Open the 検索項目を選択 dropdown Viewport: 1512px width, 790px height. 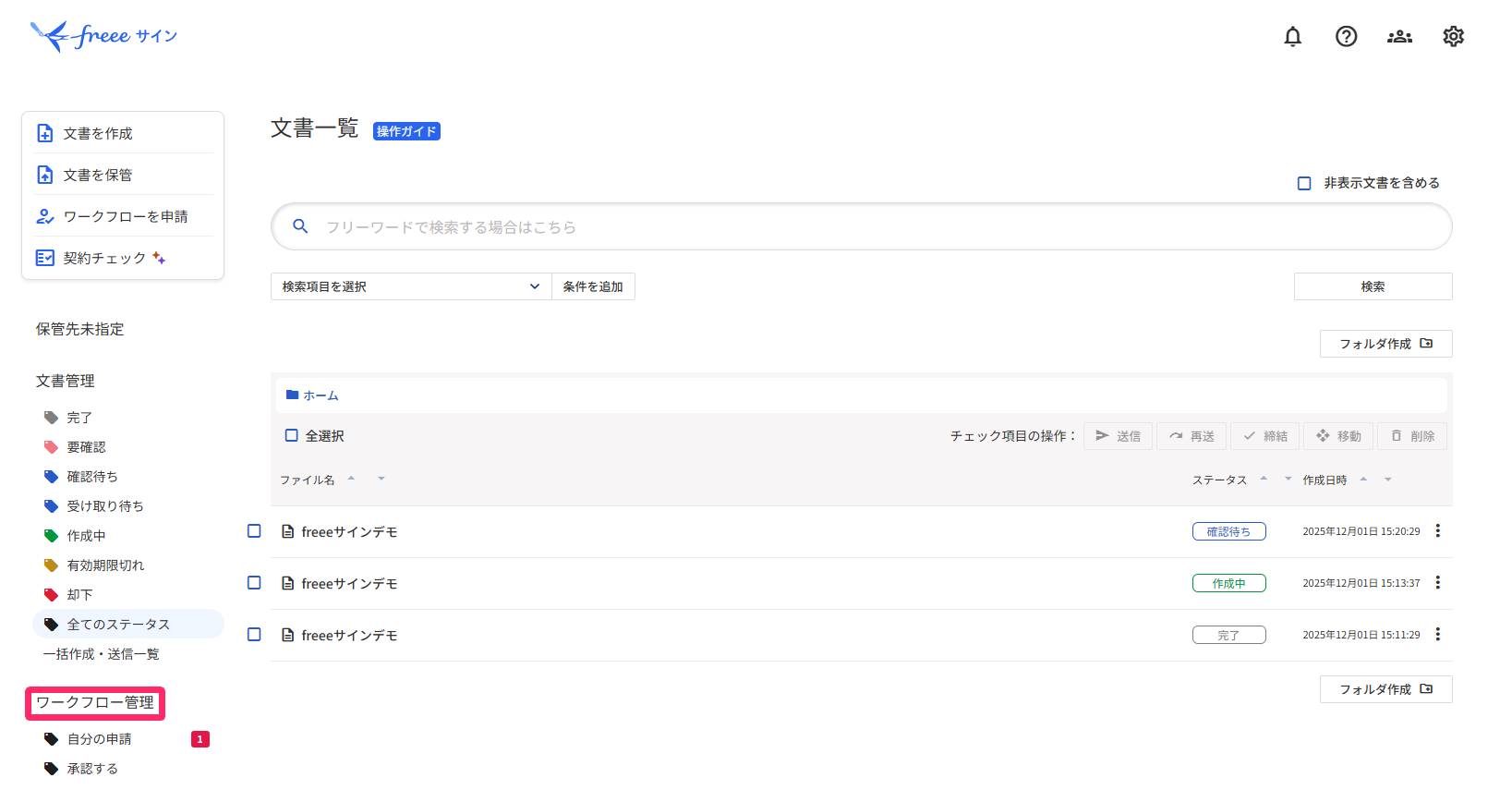tap(411, 286)
